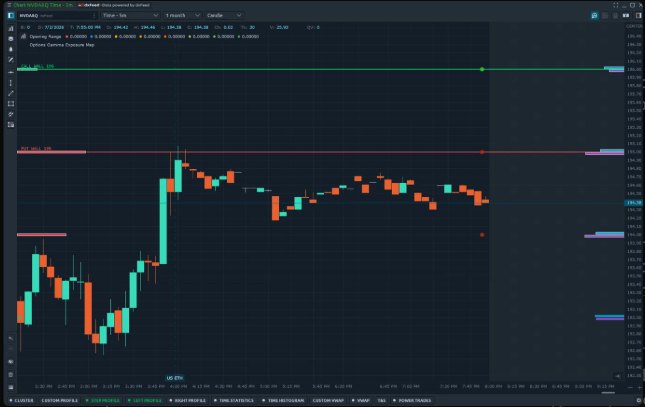The height and width of the screenshot is (407, 645).
Task: Click the US ETH session marker
Action: pos(175,377)
